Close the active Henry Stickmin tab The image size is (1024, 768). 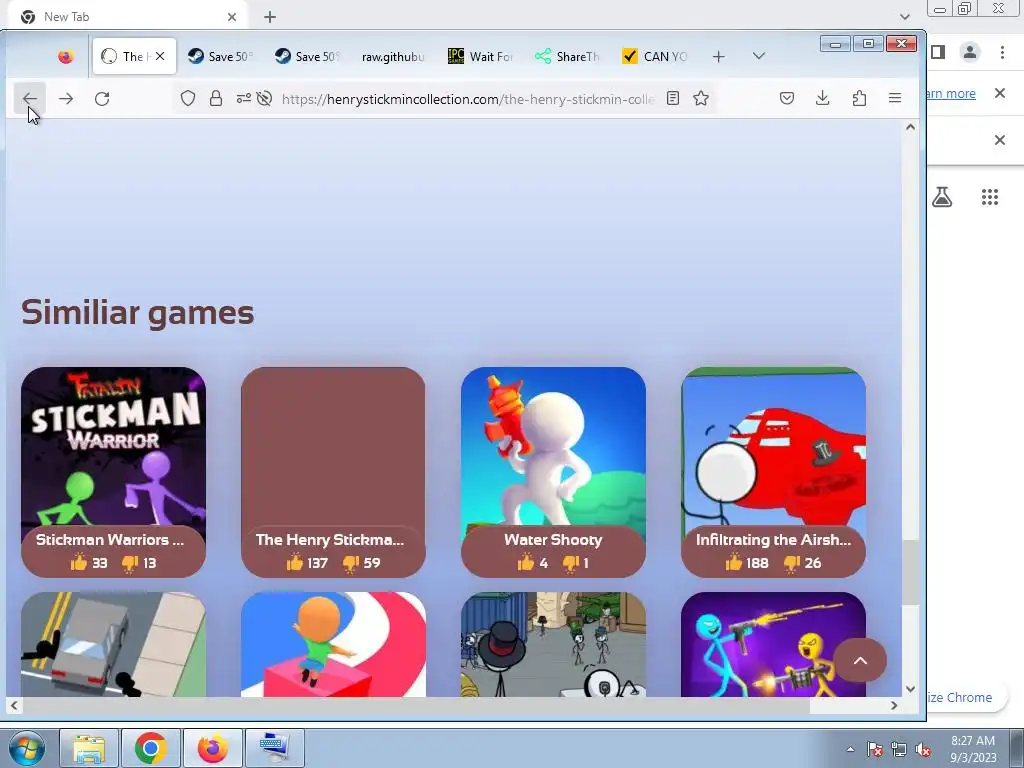coord(160,56)
